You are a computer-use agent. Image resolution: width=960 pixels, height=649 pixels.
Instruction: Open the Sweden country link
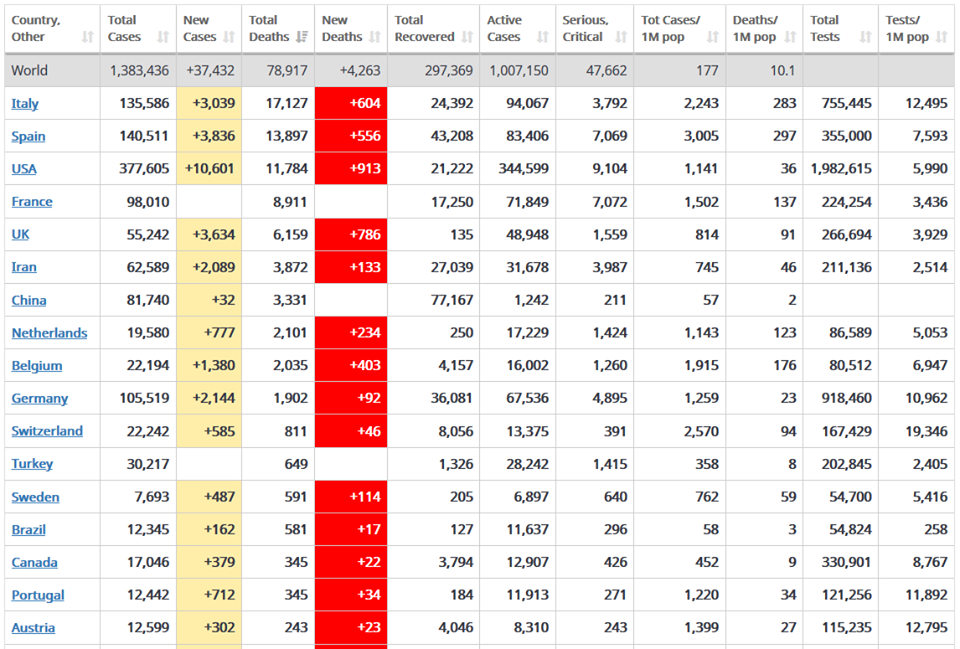[x=36, y=497]
